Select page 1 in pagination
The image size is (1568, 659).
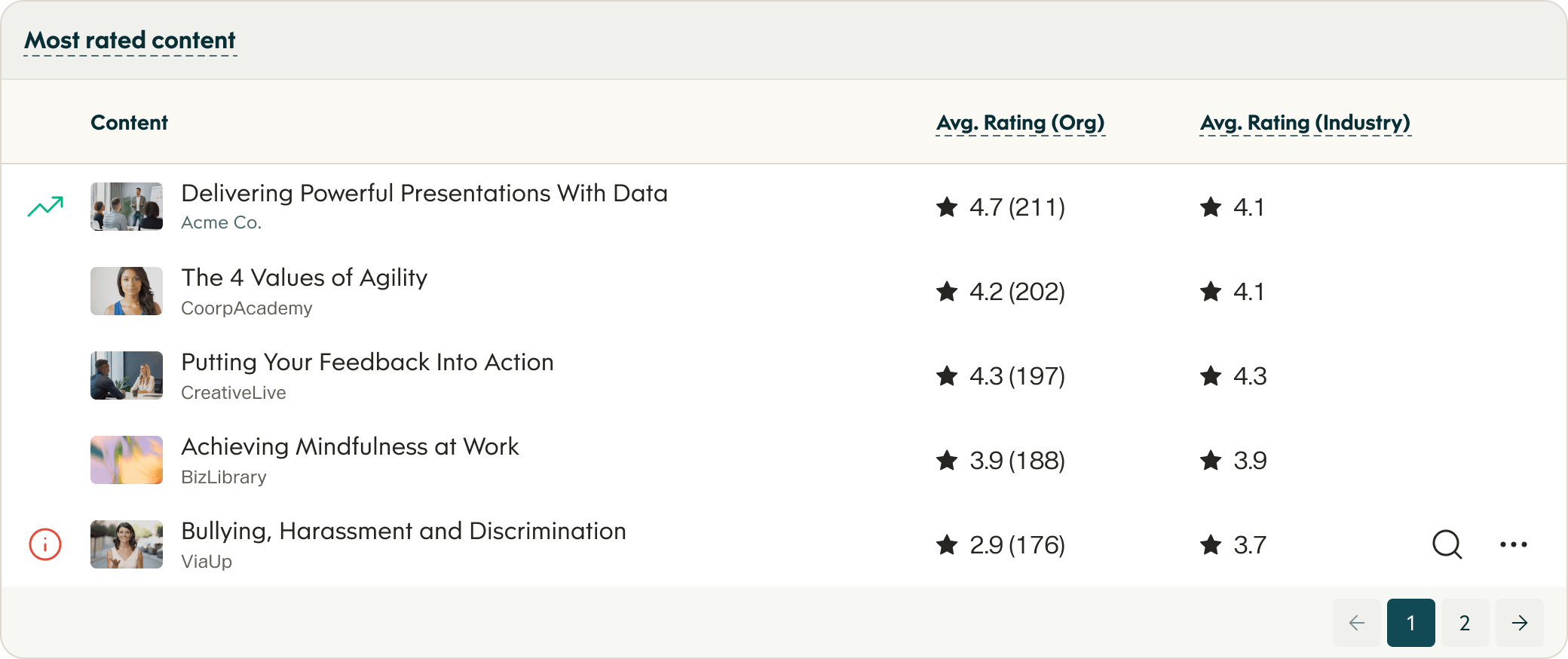tap(1410, 623)
